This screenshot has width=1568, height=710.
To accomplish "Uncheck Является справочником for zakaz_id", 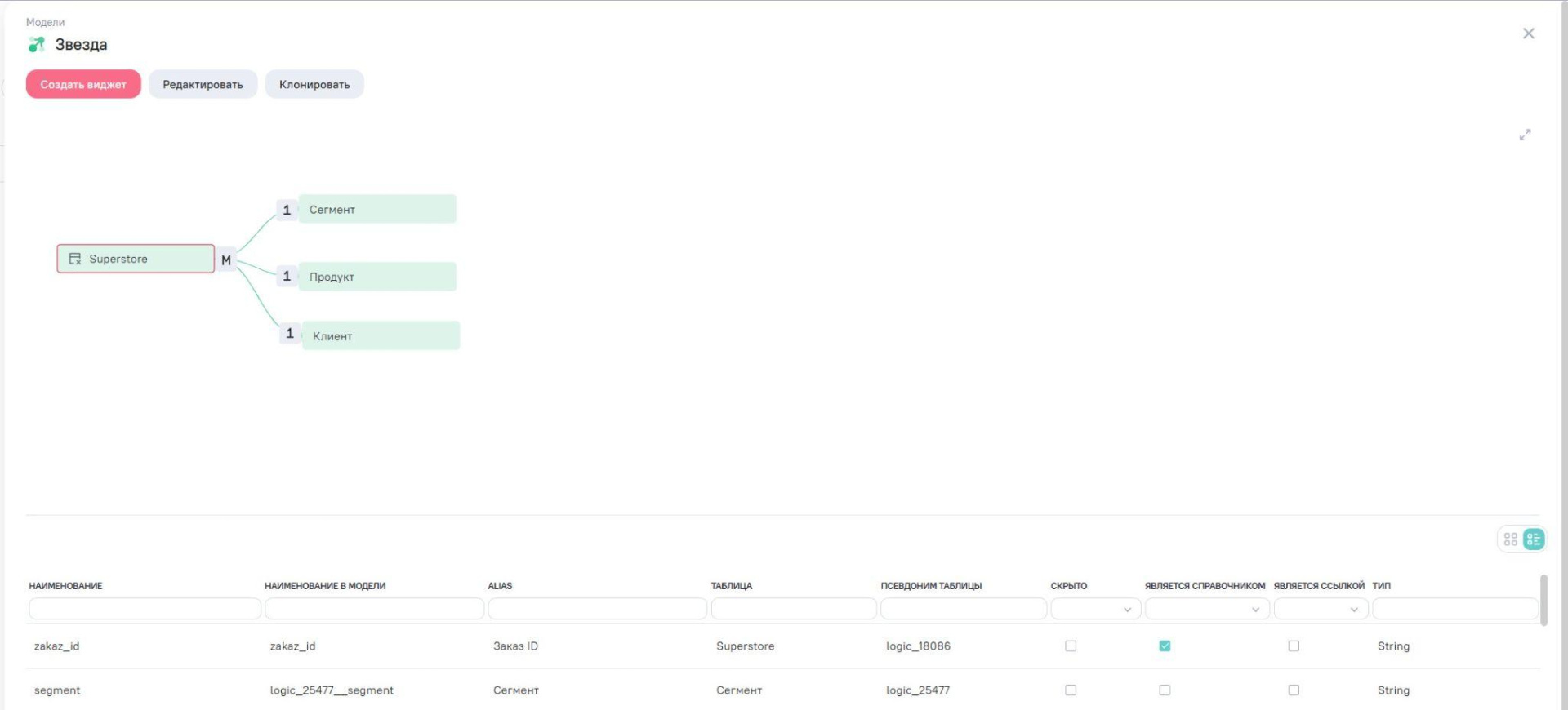I will pos(1165,646).
